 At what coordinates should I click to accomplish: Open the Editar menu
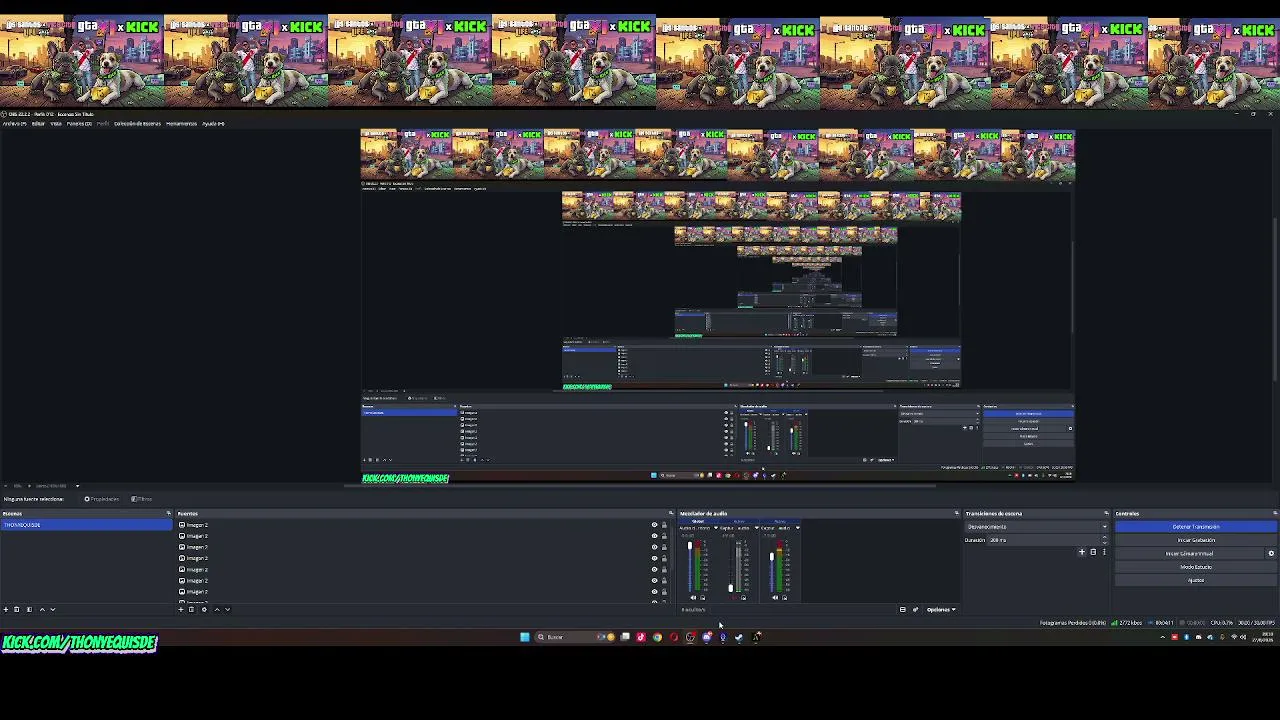38,124
